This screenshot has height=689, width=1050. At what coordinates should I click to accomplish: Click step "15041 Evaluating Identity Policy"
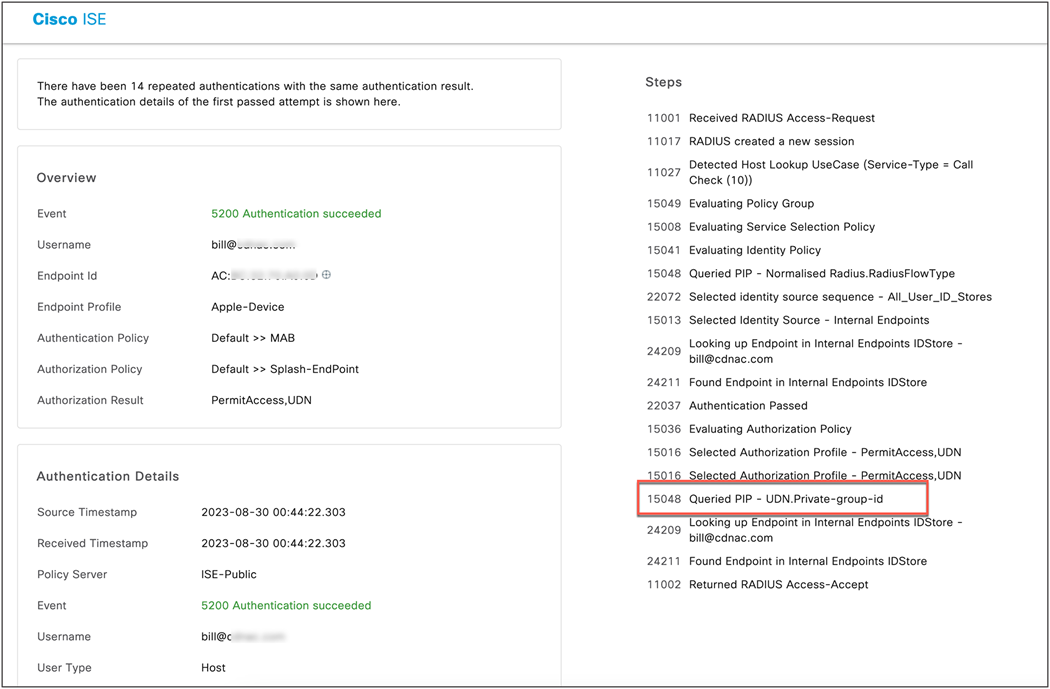(x=734, y=250)
